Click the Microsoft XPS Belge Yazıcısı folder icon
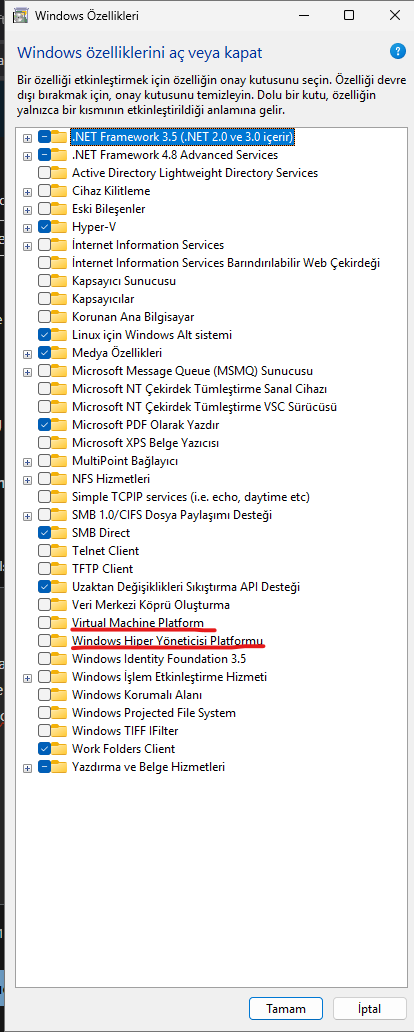This screenshot has width=414, height=1032. tap(60, 442)
